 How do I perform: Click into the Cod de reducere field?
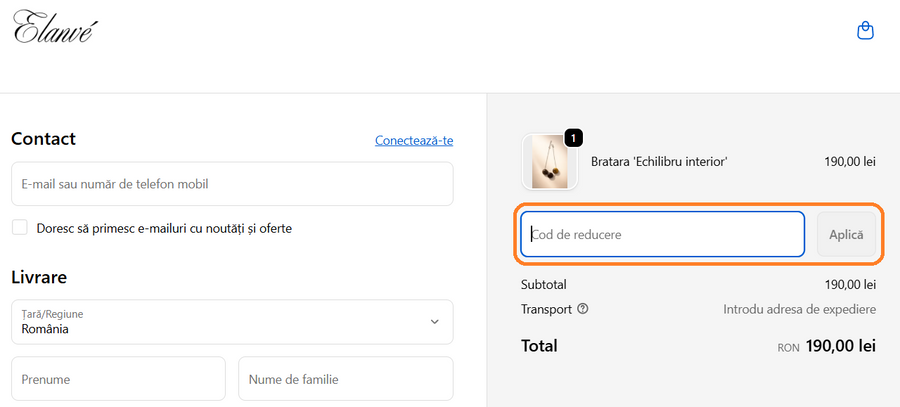click(663, 234)
